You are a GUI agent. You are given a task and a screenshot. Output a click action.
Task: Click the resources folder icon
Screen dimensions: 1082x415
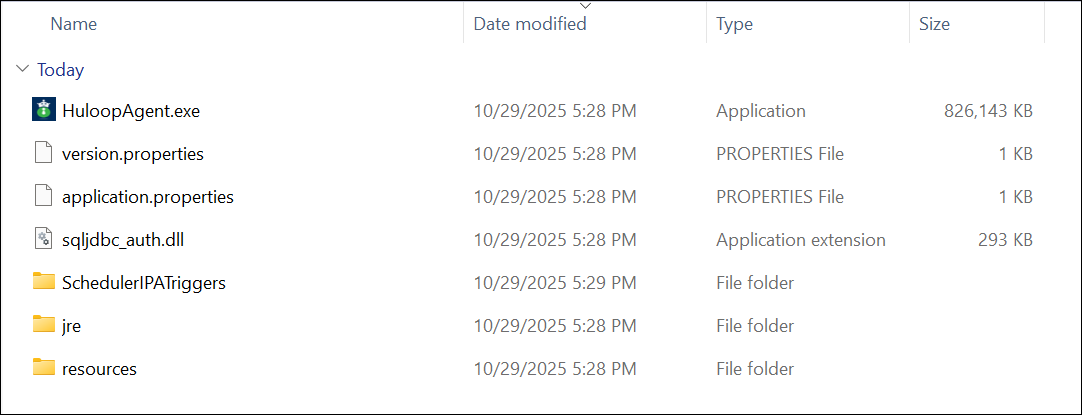click(43, 368)
